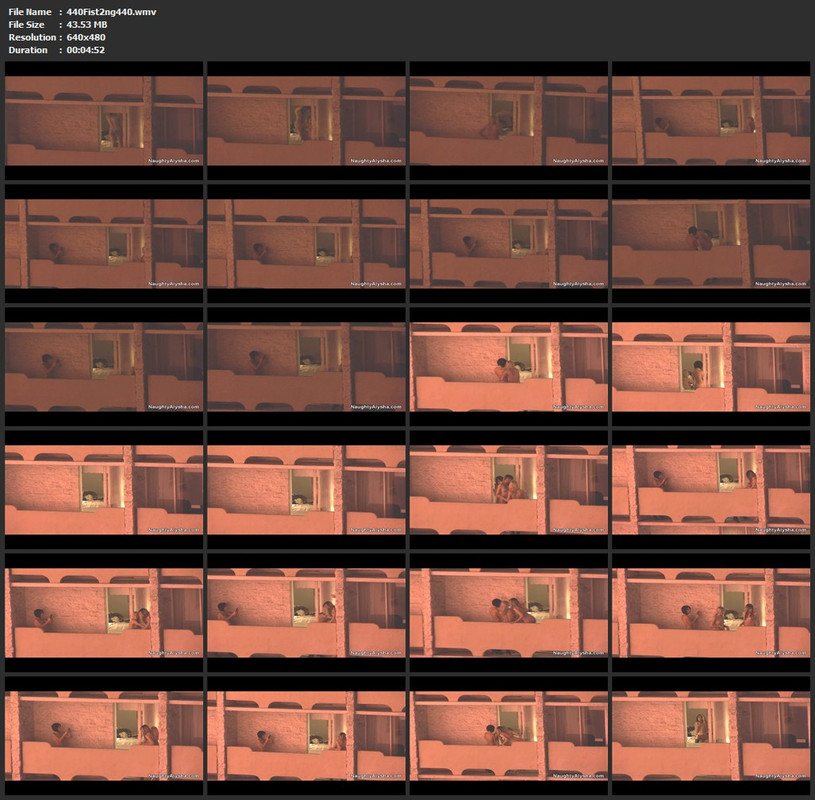Open first-row, first-column frame thumbnail

click(x=104, y=121)
